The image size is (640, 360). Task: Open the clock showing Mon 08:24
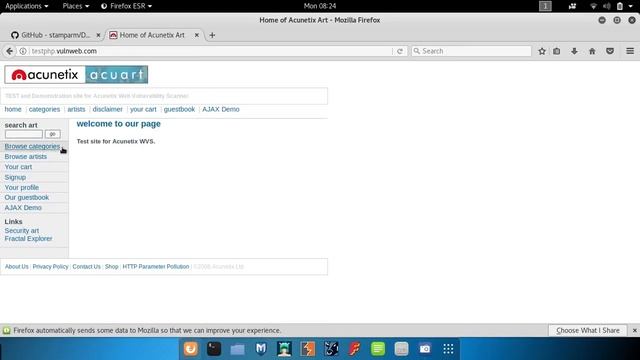pos(320,6)
